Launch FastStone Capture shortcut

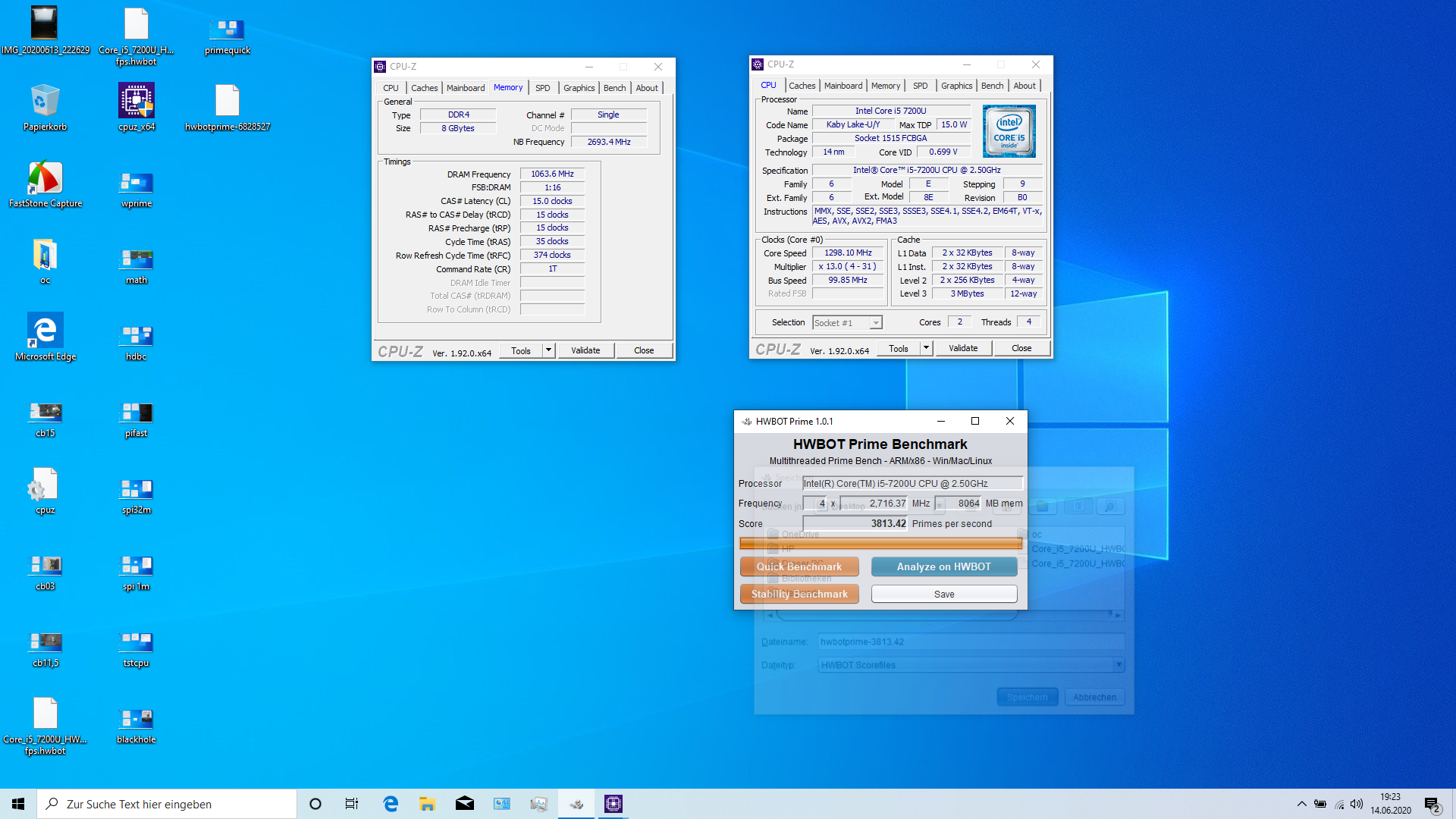point(45,184)
